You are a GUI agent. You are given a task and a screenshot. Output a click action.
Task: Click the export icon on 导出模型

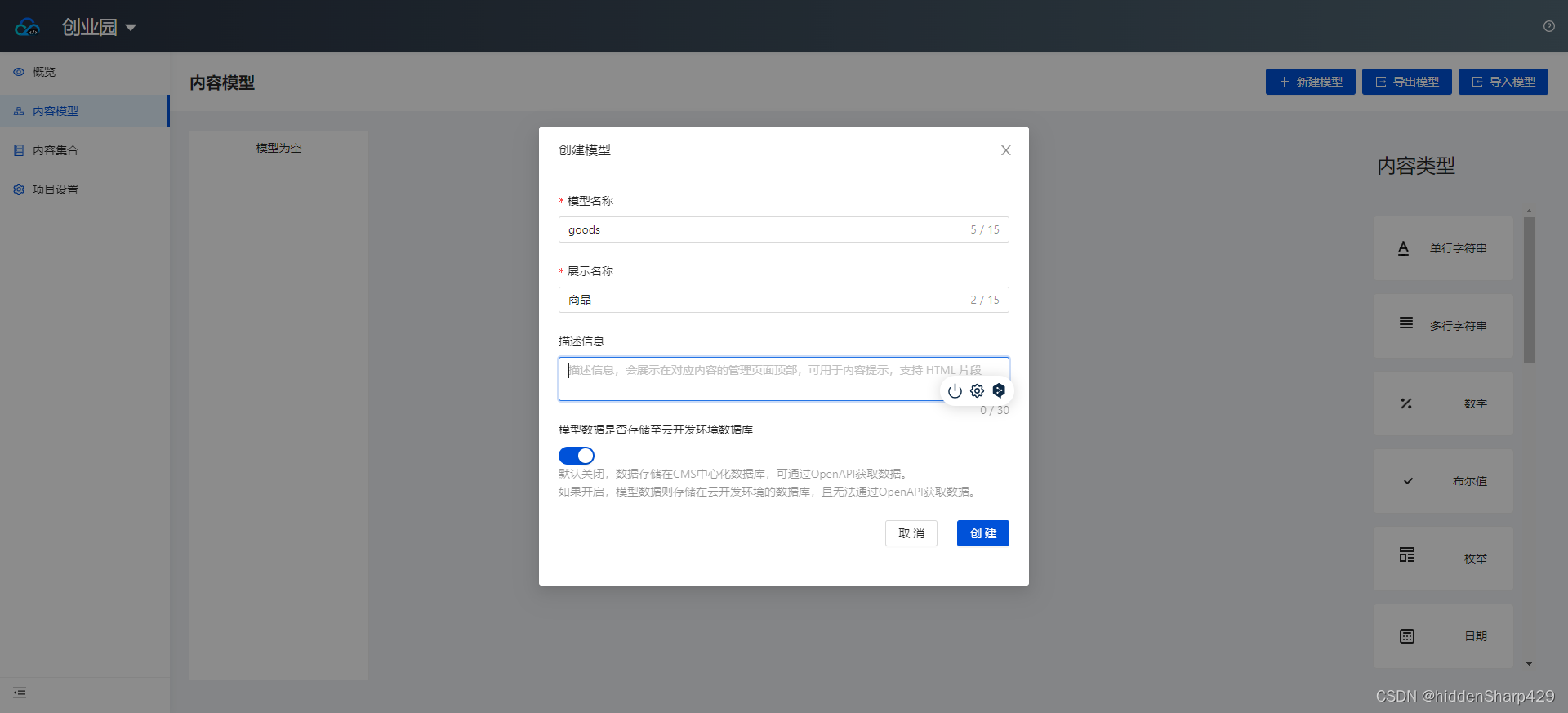point(1381,82)
